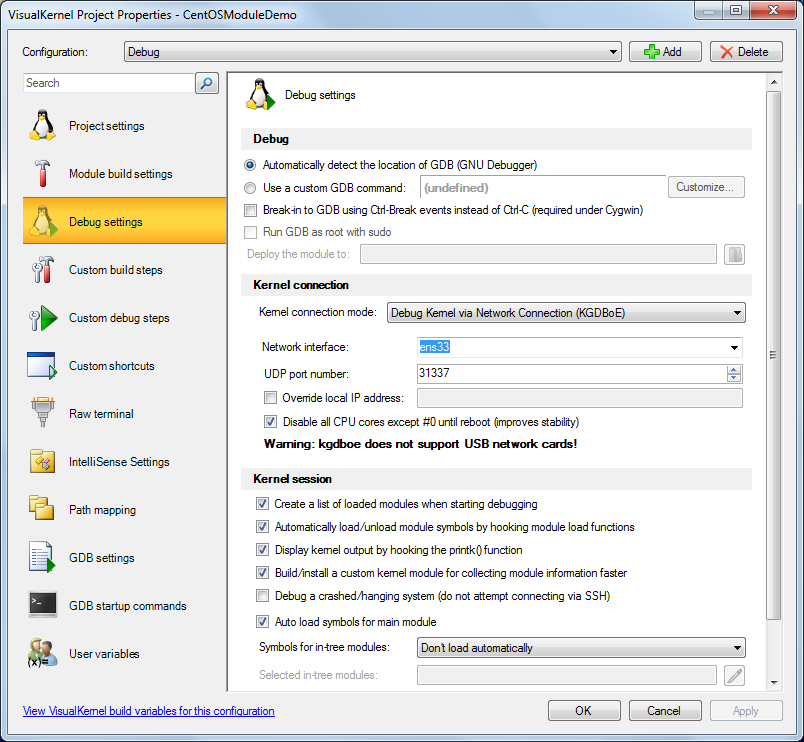This screenshot has height=742, width=804.
Task: Open View VisualKernel build variables link
Action: pos(149,711)
